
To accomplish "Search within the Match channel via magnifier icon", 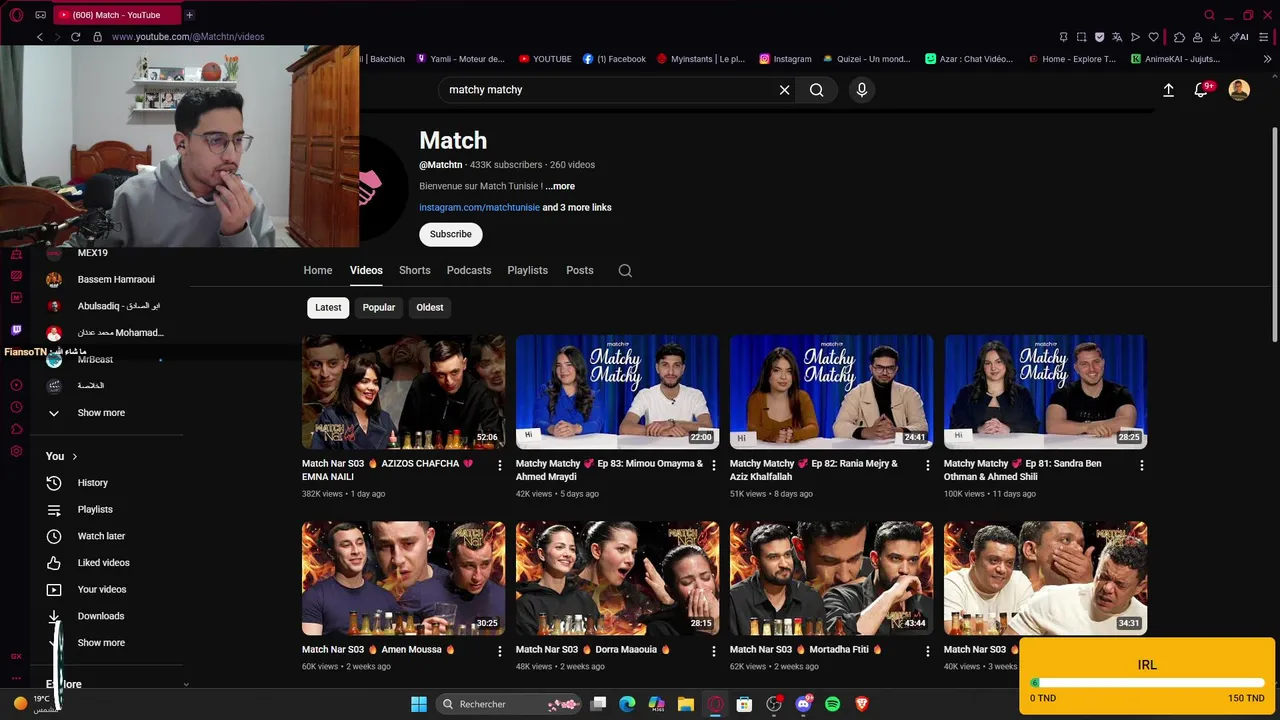I will [x=625, y=270].
